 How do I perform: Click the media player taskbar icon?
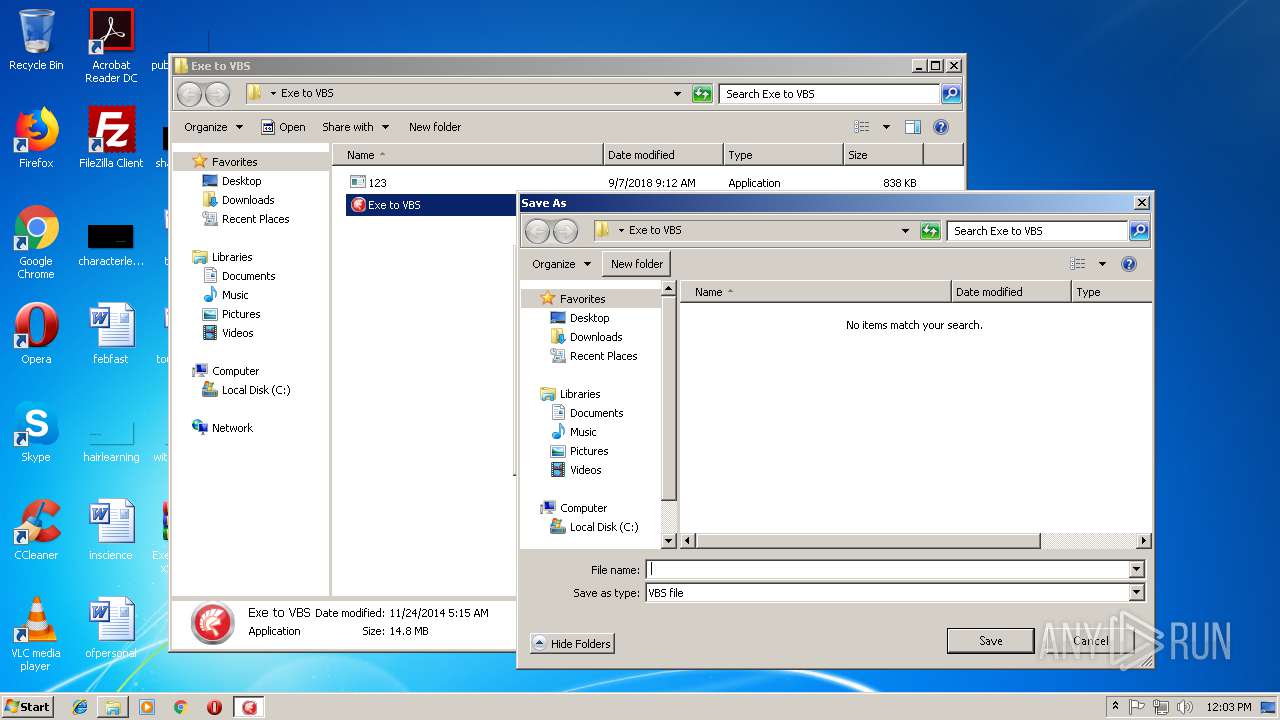pos(147,707)
